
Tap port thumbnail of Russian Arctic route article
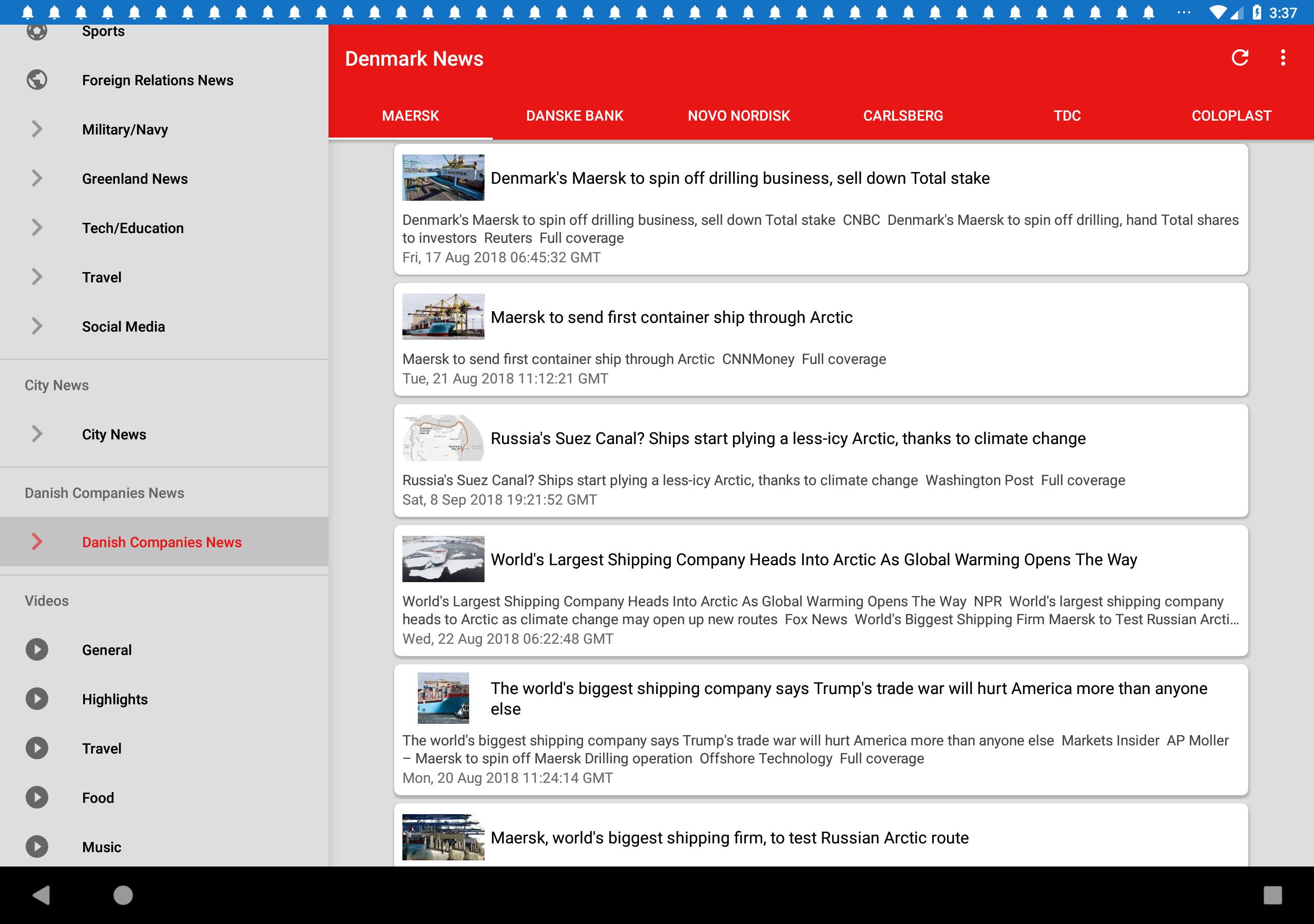tap(443, 837)
